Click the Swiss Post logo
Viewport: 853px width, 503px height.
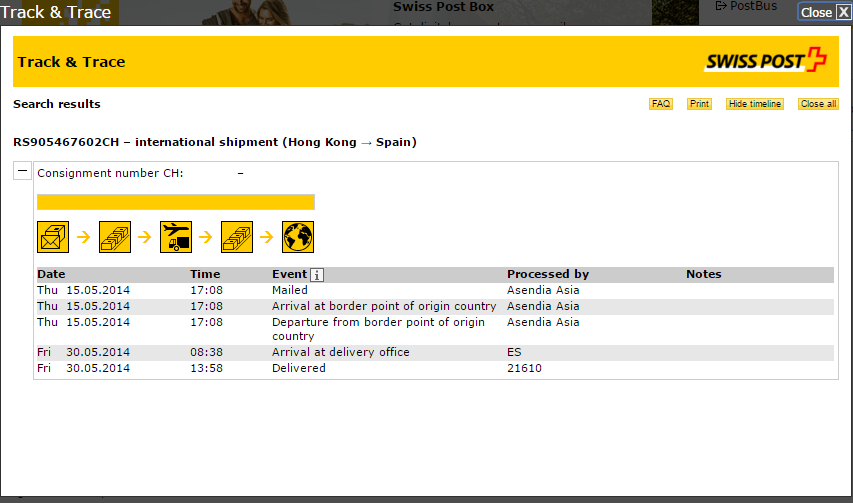pyautogui.click(x=766, y=61)
